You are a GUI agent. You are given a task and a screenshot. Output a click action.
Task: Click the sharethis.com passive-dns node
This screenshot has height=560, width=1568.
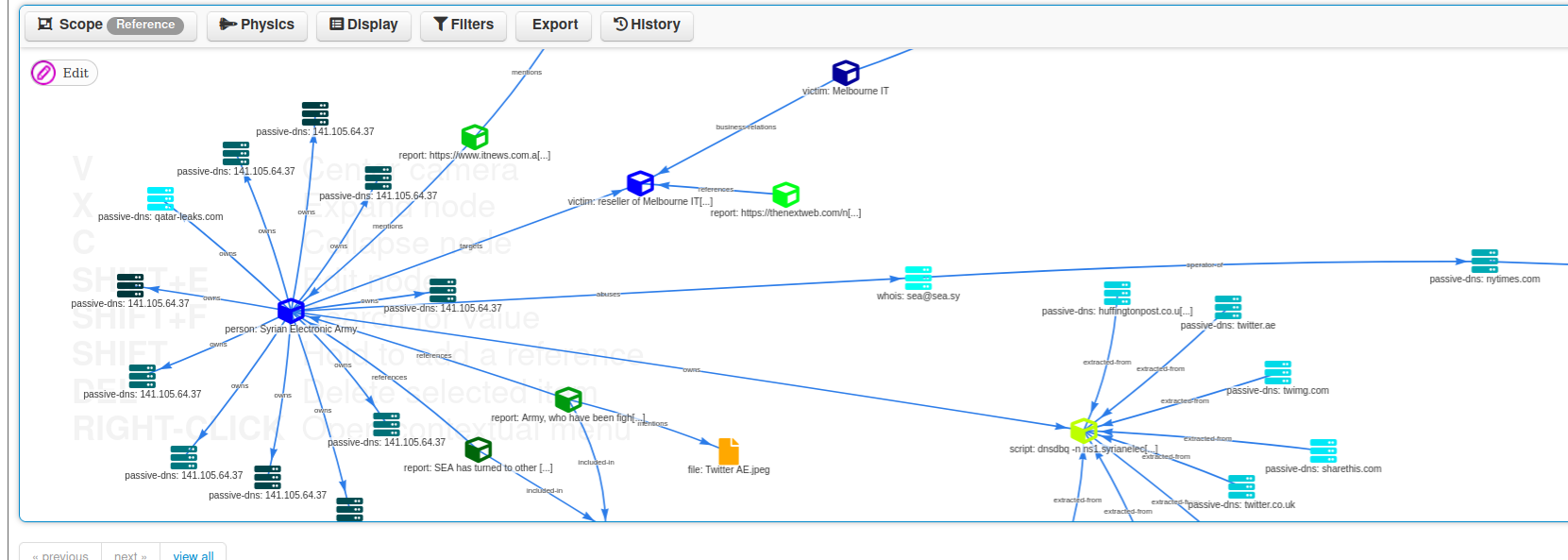point(1323,451)
